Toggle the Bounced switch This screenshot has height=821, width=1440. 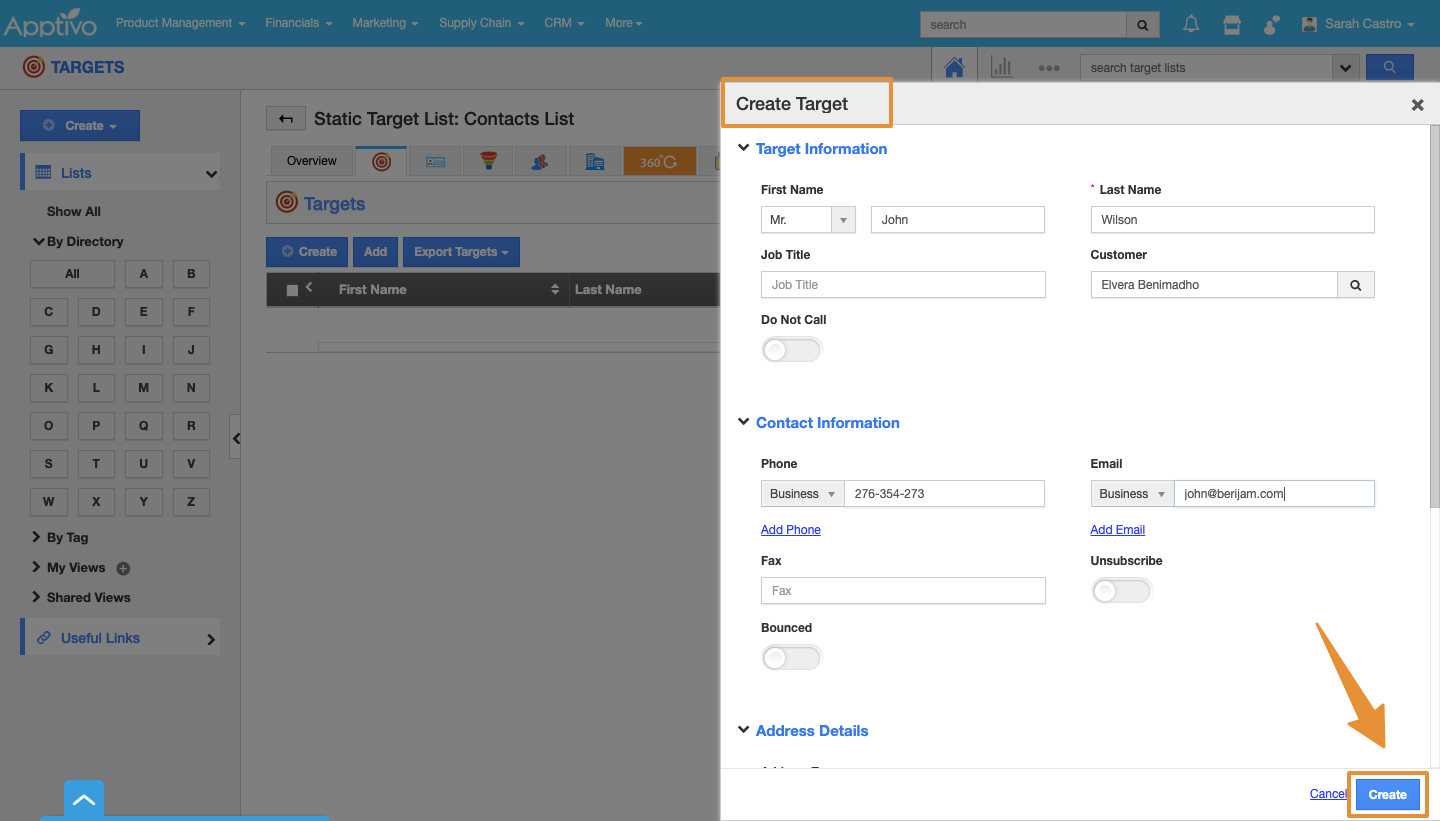[x=791, y=658]
